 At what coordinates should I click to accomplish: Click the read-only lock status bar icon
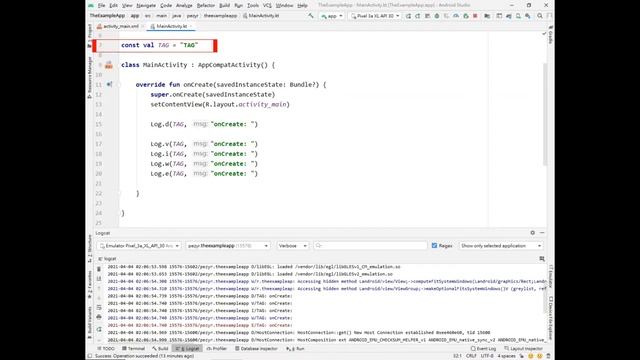522,356
